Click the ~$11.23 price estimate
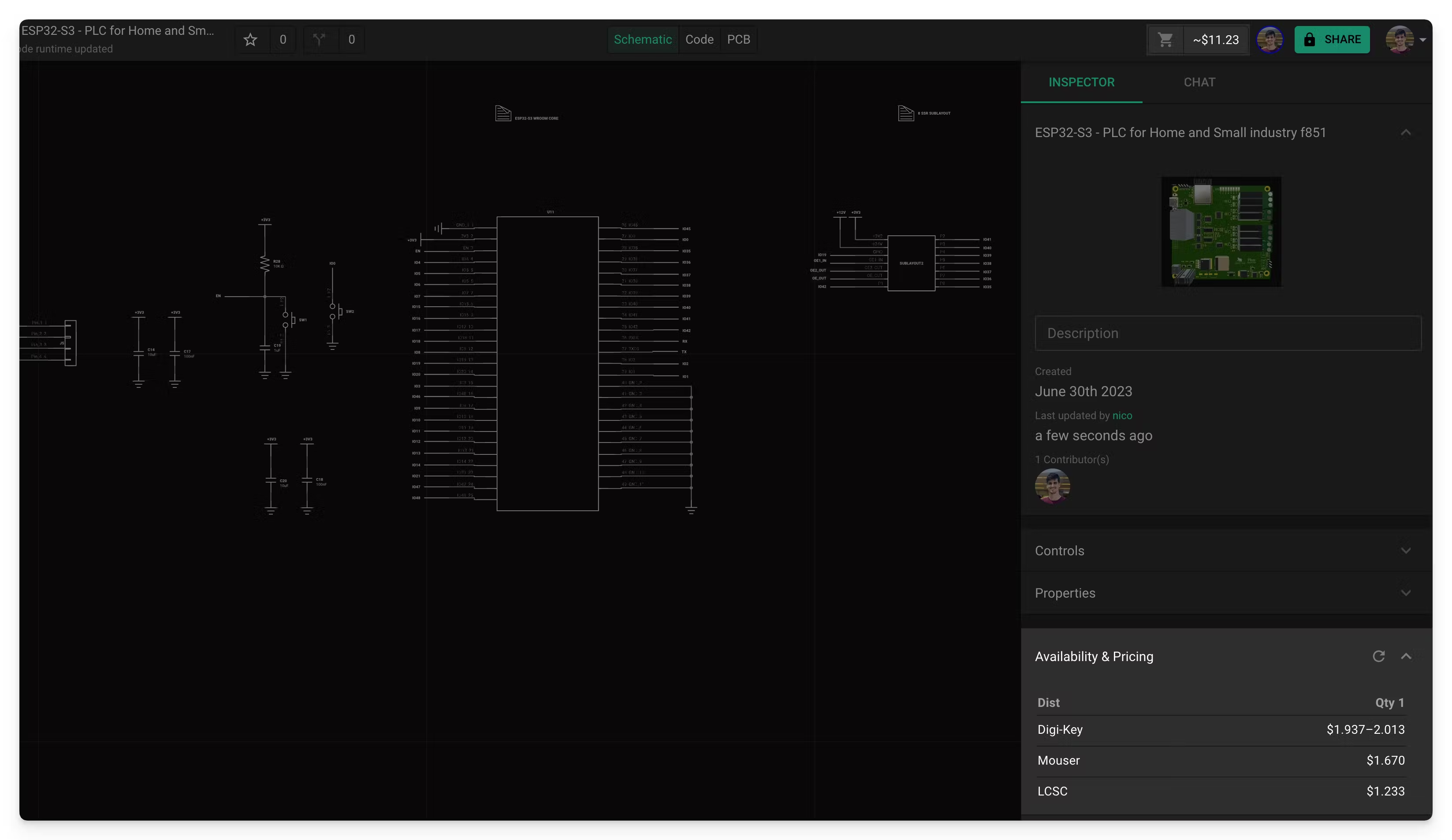Image resolution: width=1452 pixels, height=840 pixels. click(1215, 40)
